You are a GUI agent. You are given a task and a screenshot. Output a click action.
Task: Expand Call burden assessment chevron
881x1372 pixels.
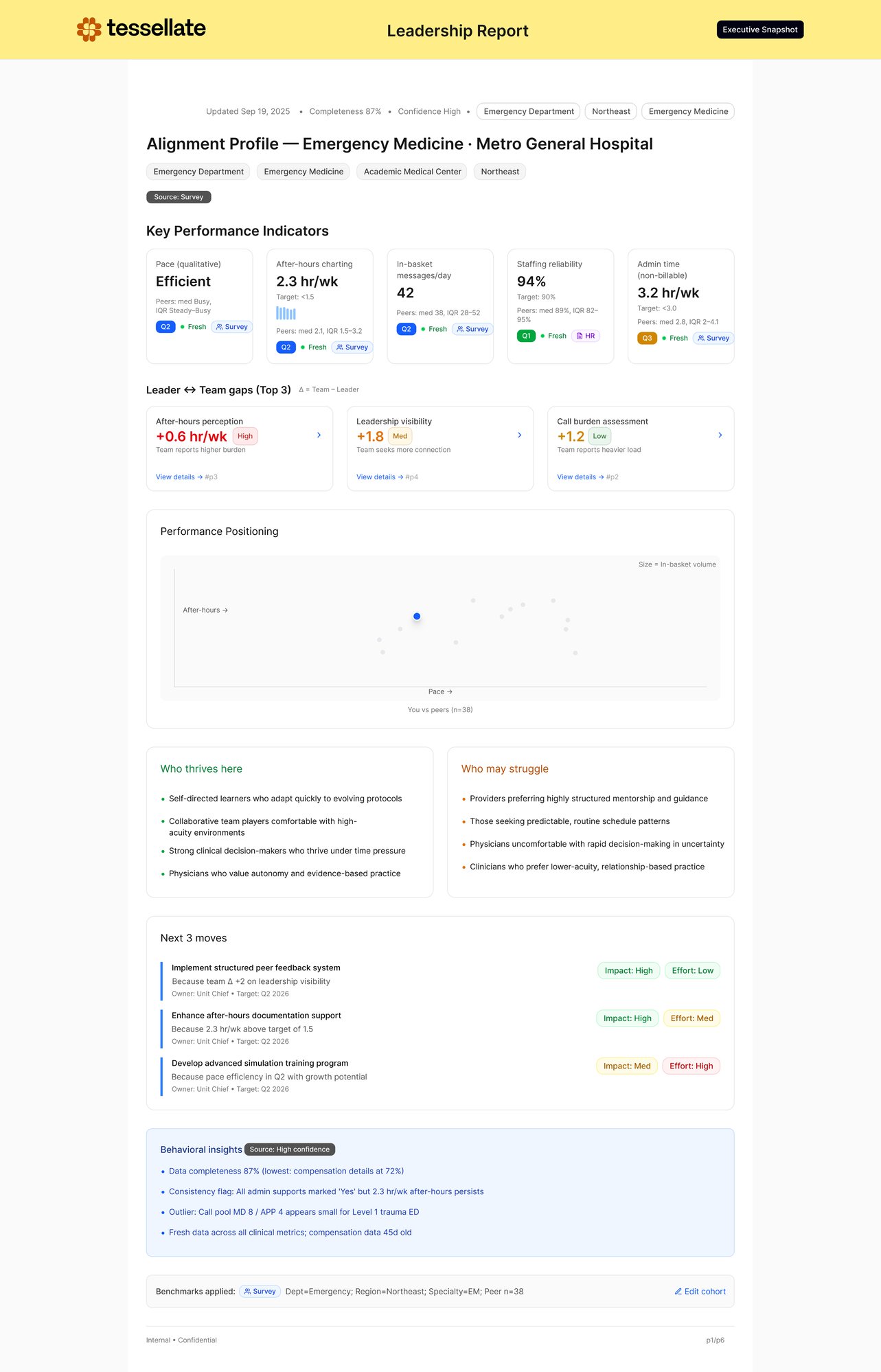pyautogui.click(x=720, y=435)
